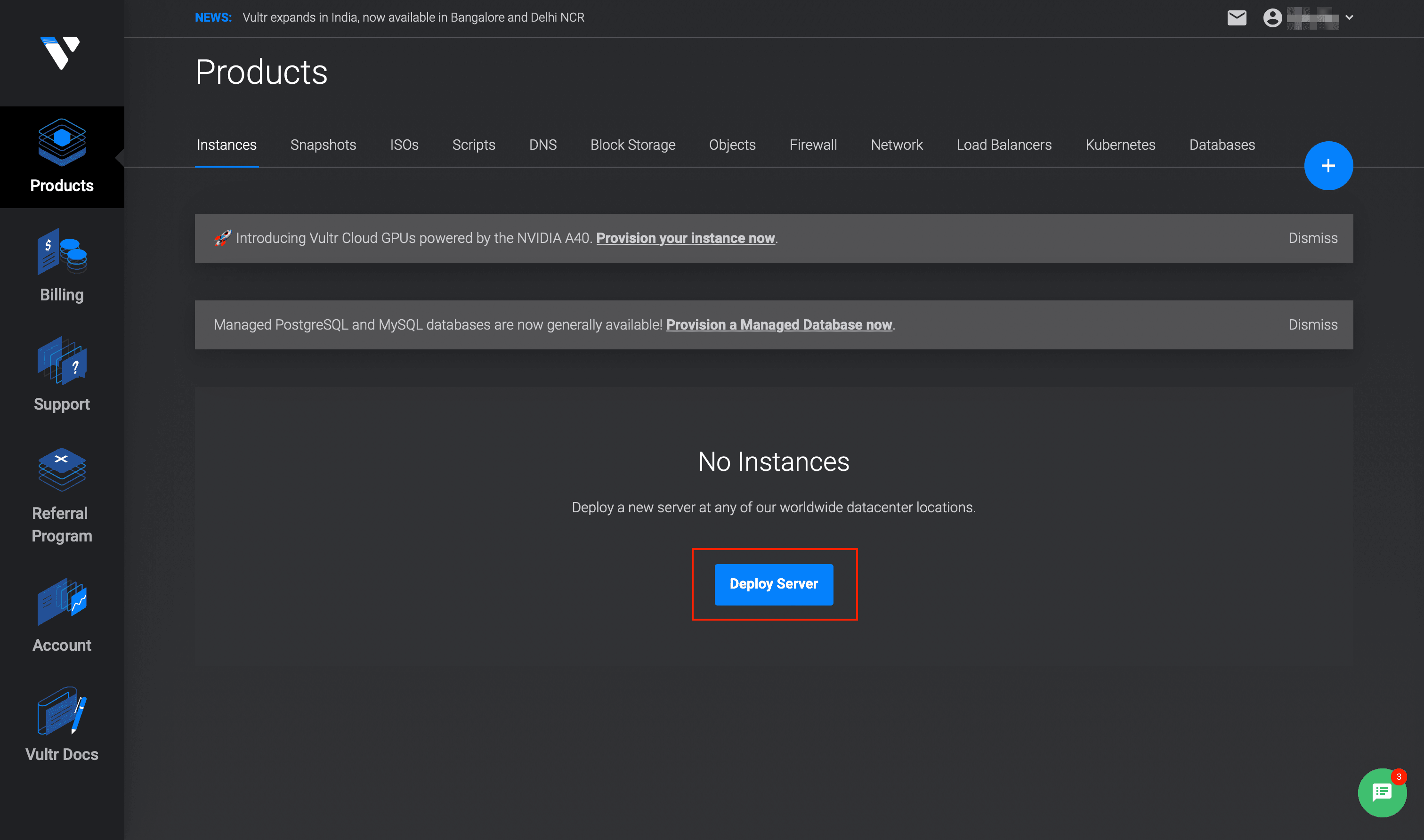
Task: Open the Billing section from the sidebar
Action: (61, 266)
